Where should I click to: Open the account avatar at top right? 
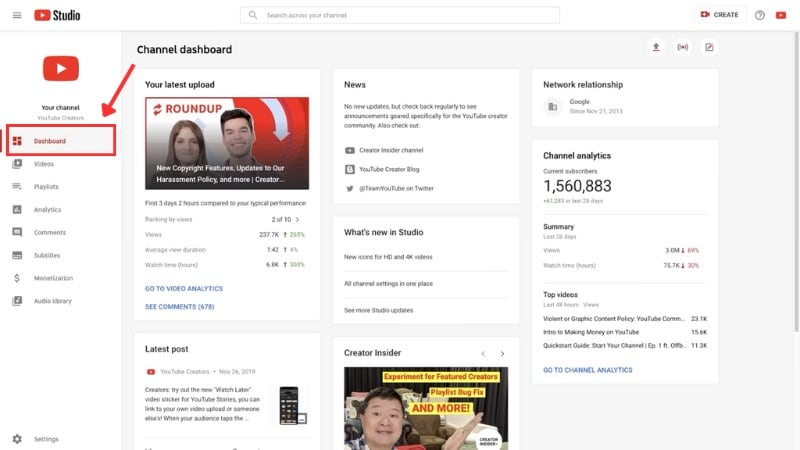[781, 15]
